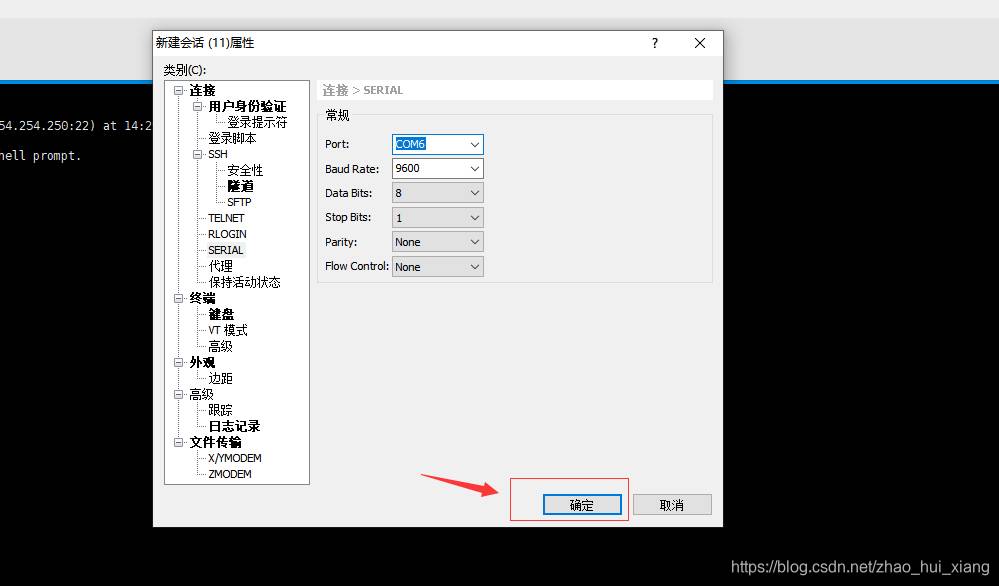Select VT 模式 tree item
Screen dimensions: 999x586
pyautogui.click(x=227, y=330)
